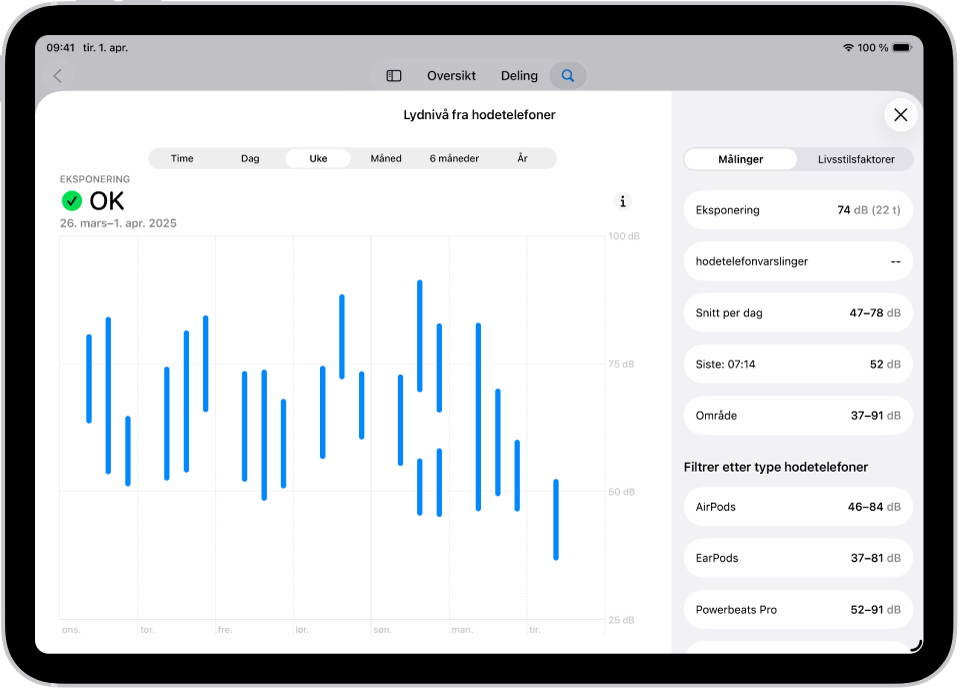Filter by AirPods headphones
Viewport: 960px width, 689px height.
[x=798, y=506]
